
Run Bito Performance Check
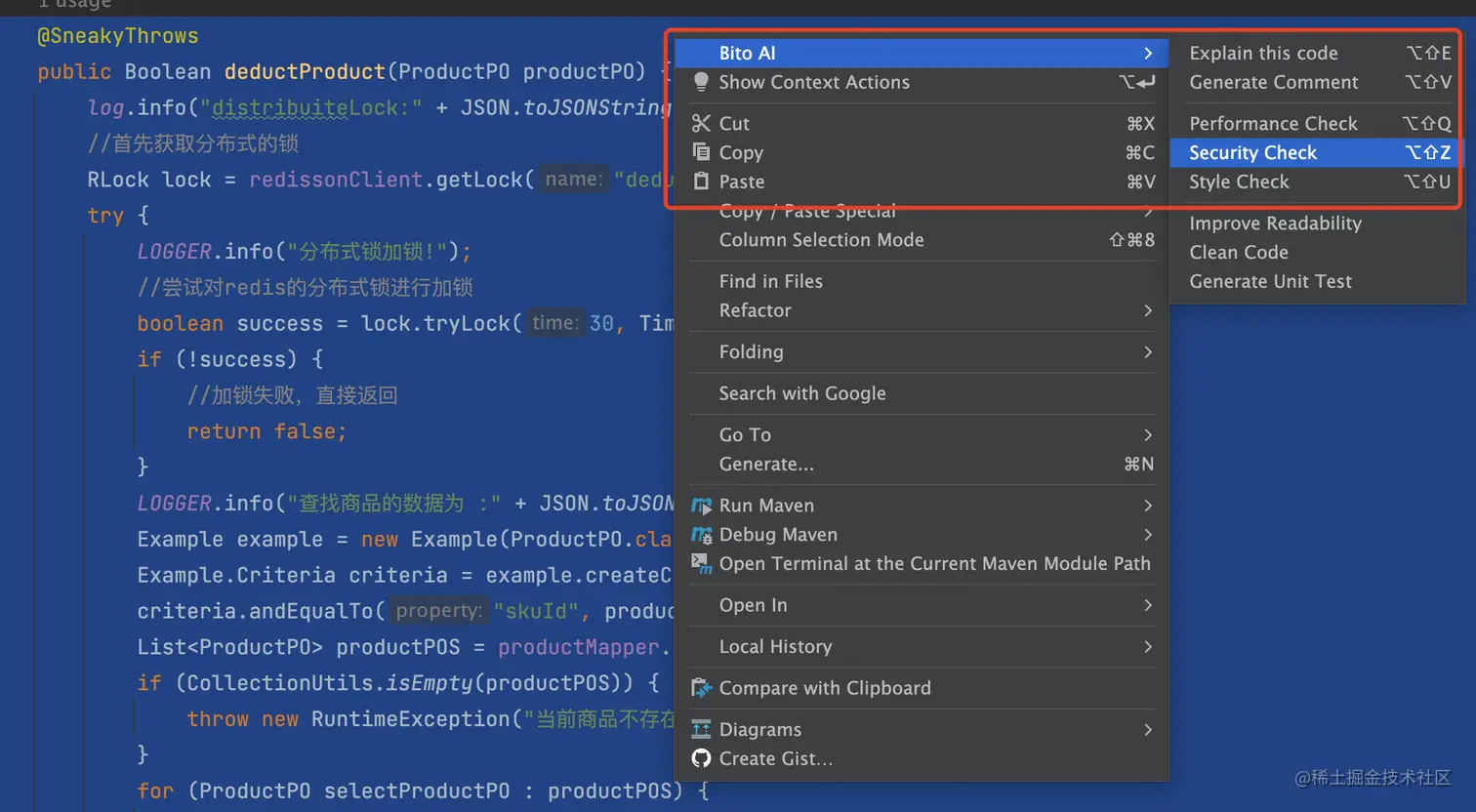[1318, 123]
